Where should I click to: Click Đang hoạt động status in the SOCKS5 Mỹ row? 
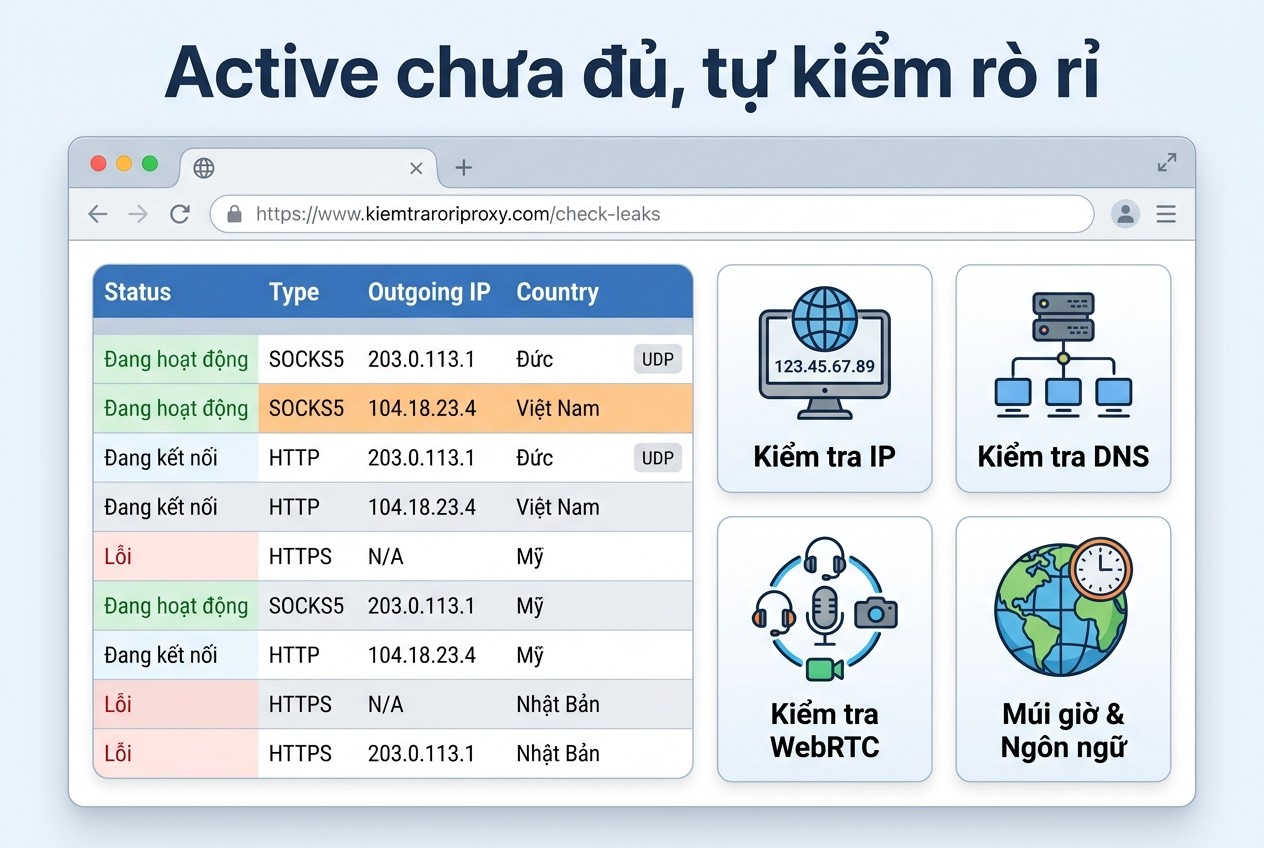[x=176, y=606]
